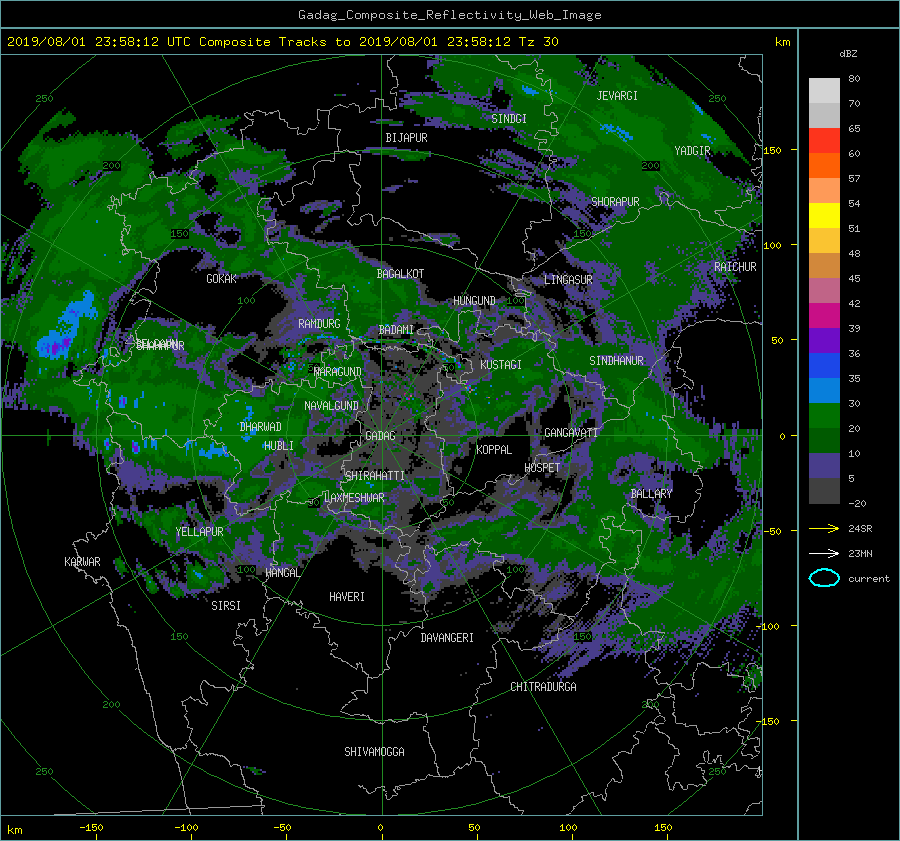Click the white 23MN arrow legend icon
The height and width of the screenshot is (841, 900).
point(824,553)
